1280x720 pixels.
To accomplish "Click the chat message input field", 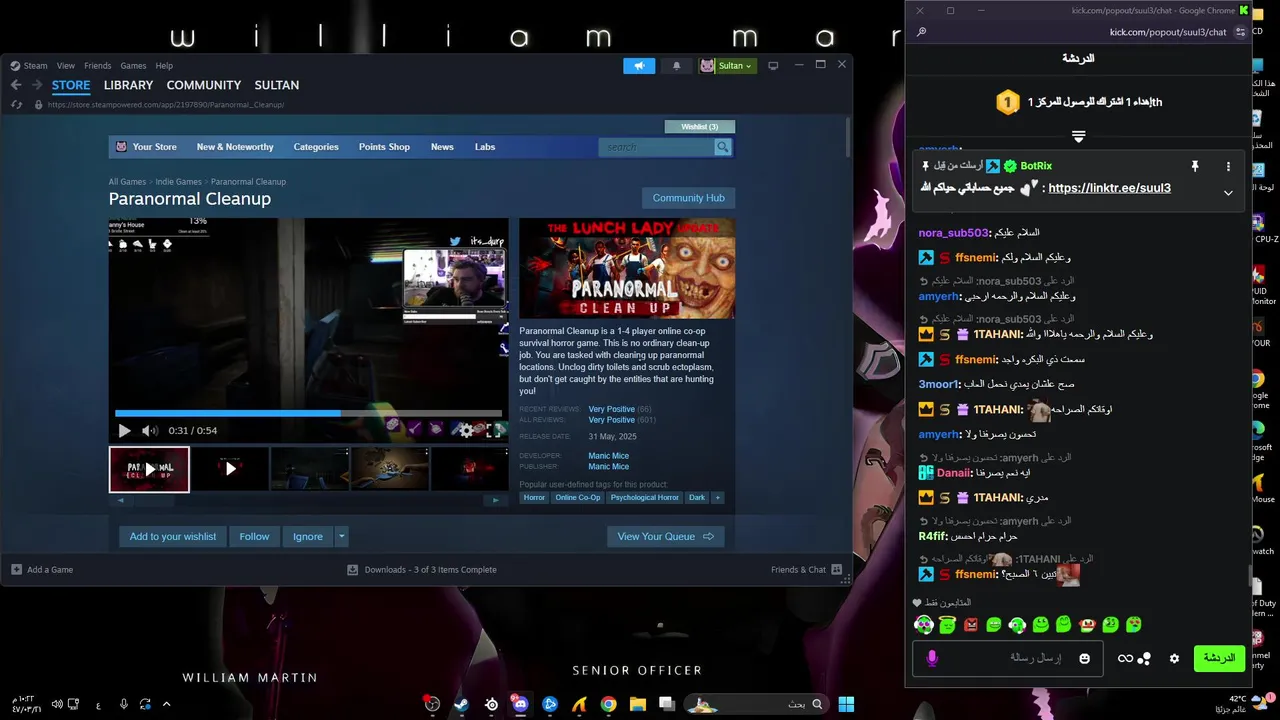I will click(x=1008, y=658).
